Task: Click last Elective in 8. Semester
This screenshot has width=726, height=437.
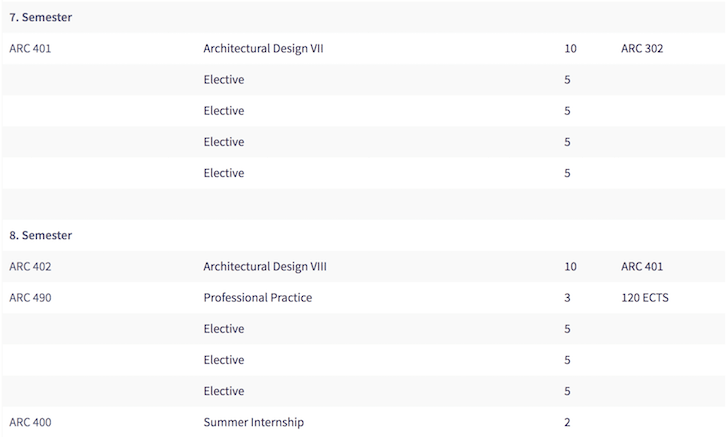Action: (x=224, y=391)
